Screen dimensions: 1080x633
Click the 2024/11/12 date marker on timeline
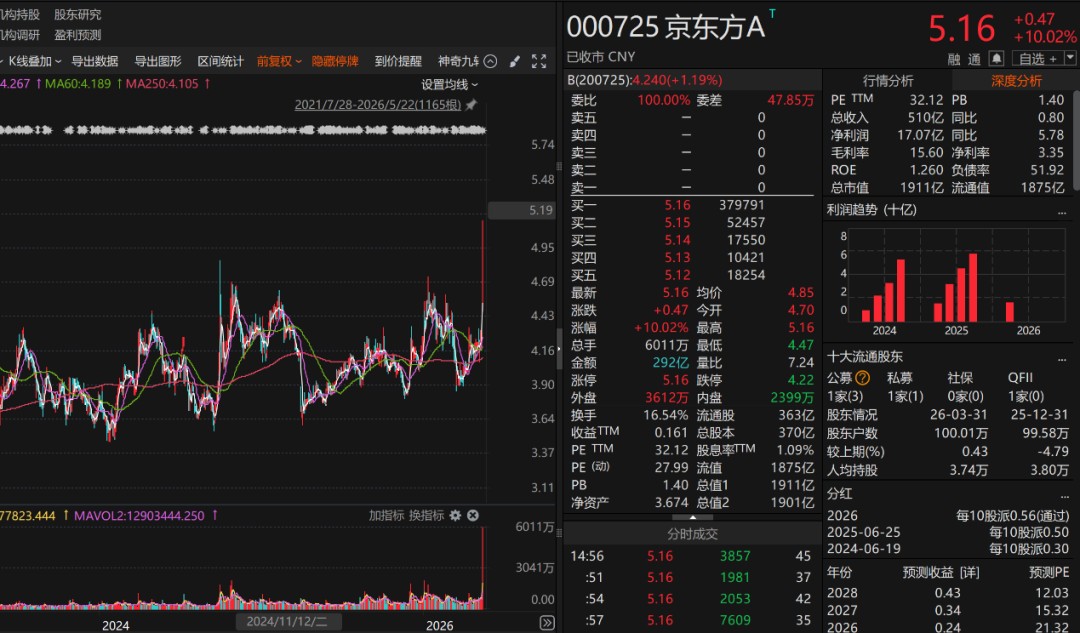tap(287, 621)
